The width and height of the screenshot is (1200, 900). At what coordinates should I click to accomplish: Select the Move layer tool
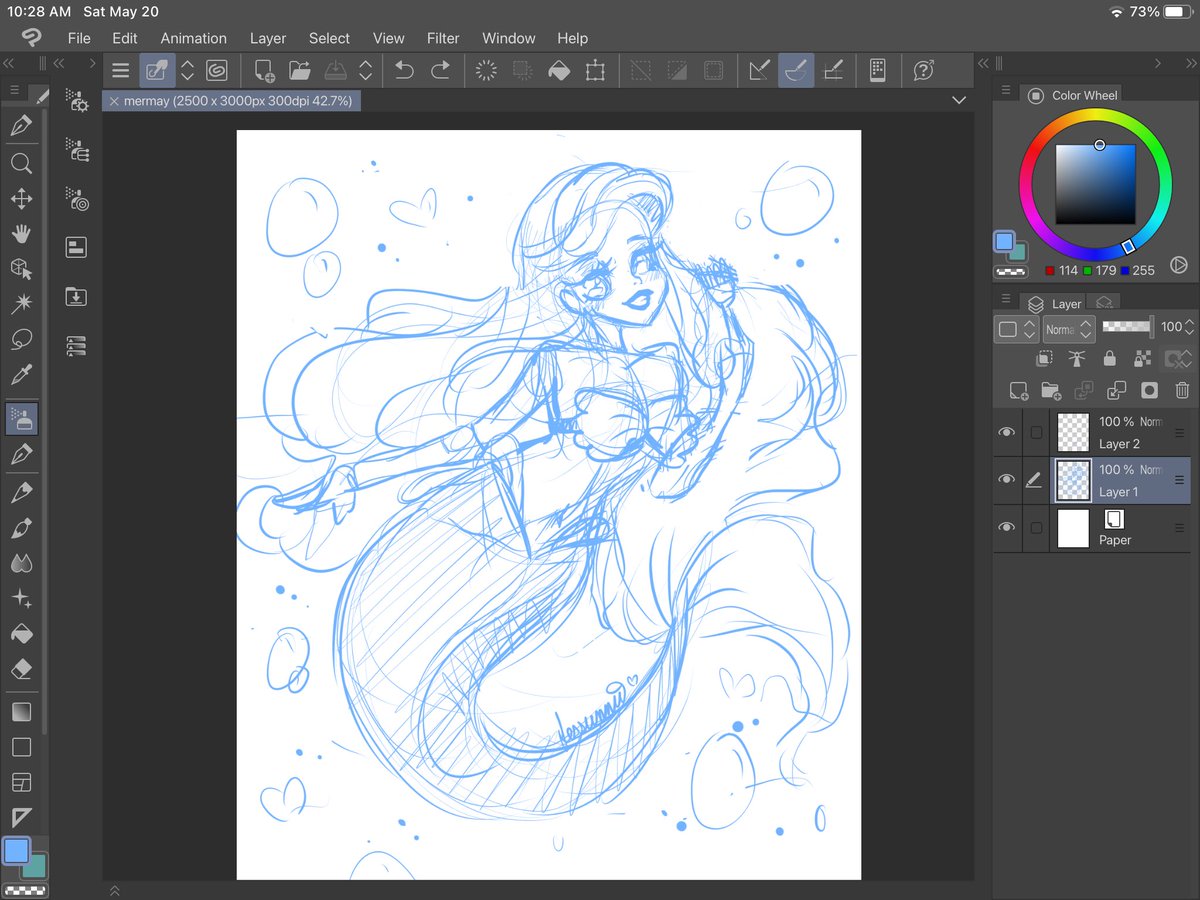click(21, 199)
